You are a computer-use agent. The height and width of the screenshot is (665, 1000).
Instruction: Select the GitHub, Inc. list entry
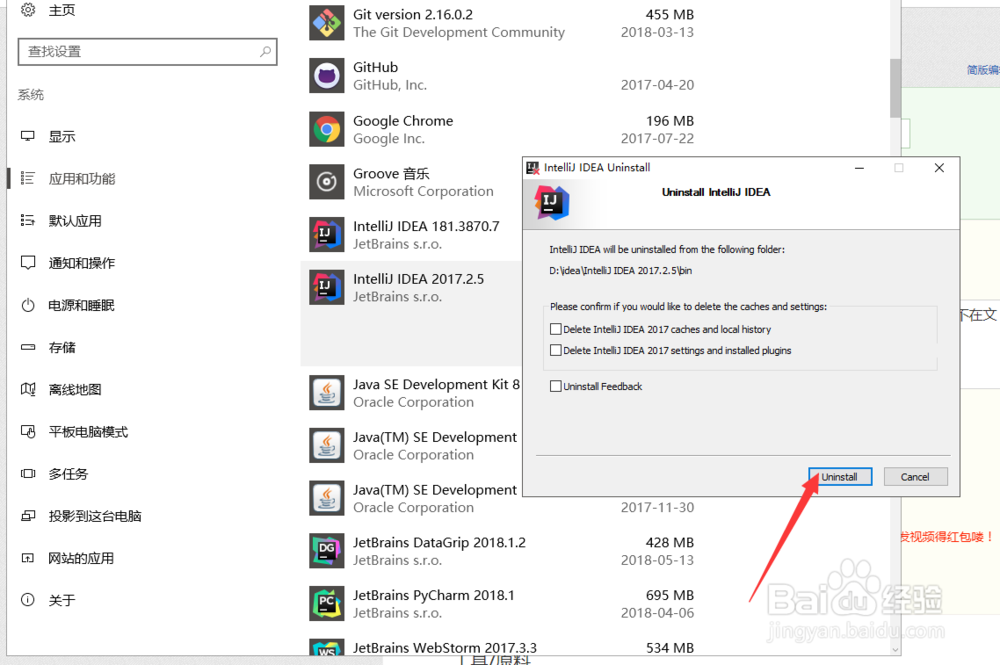pos(501,76)
